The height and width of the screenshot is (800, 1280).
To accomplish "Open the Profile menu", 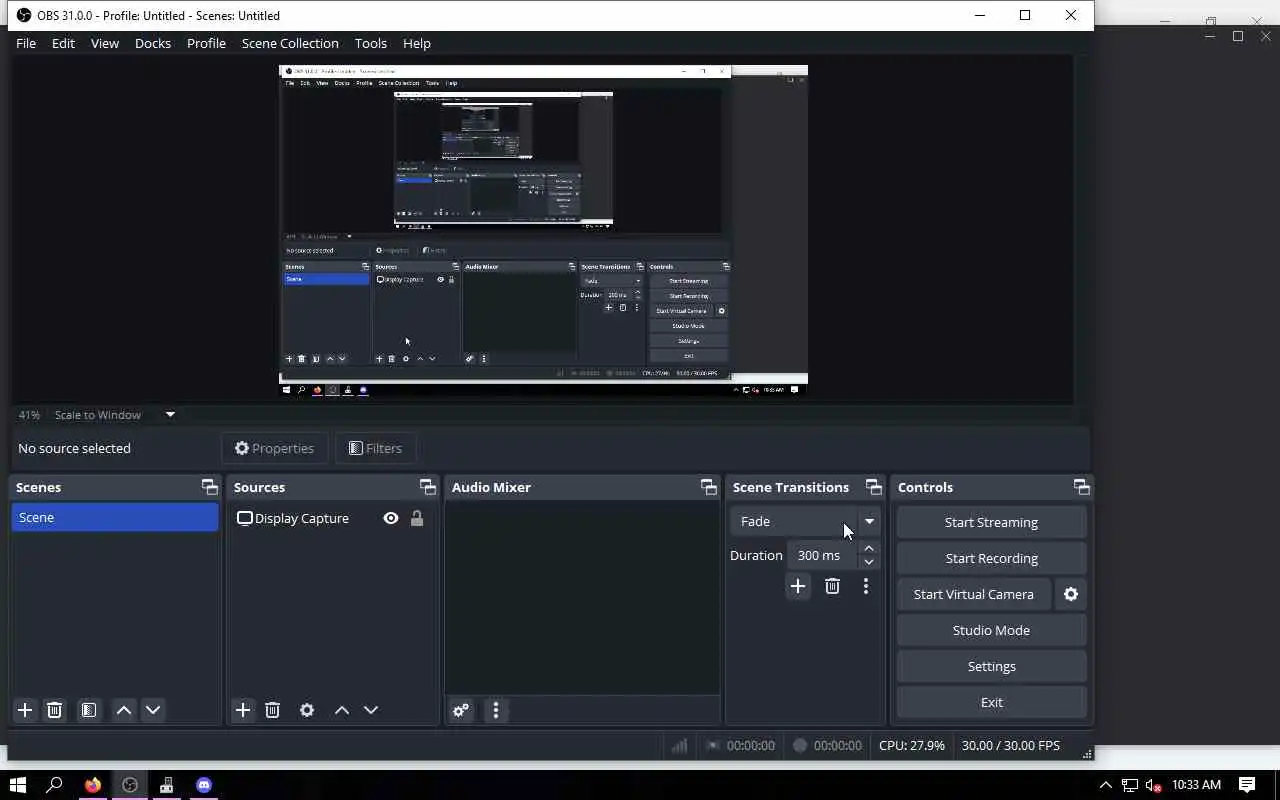I will pyautogui.click(x=206, y=43).
